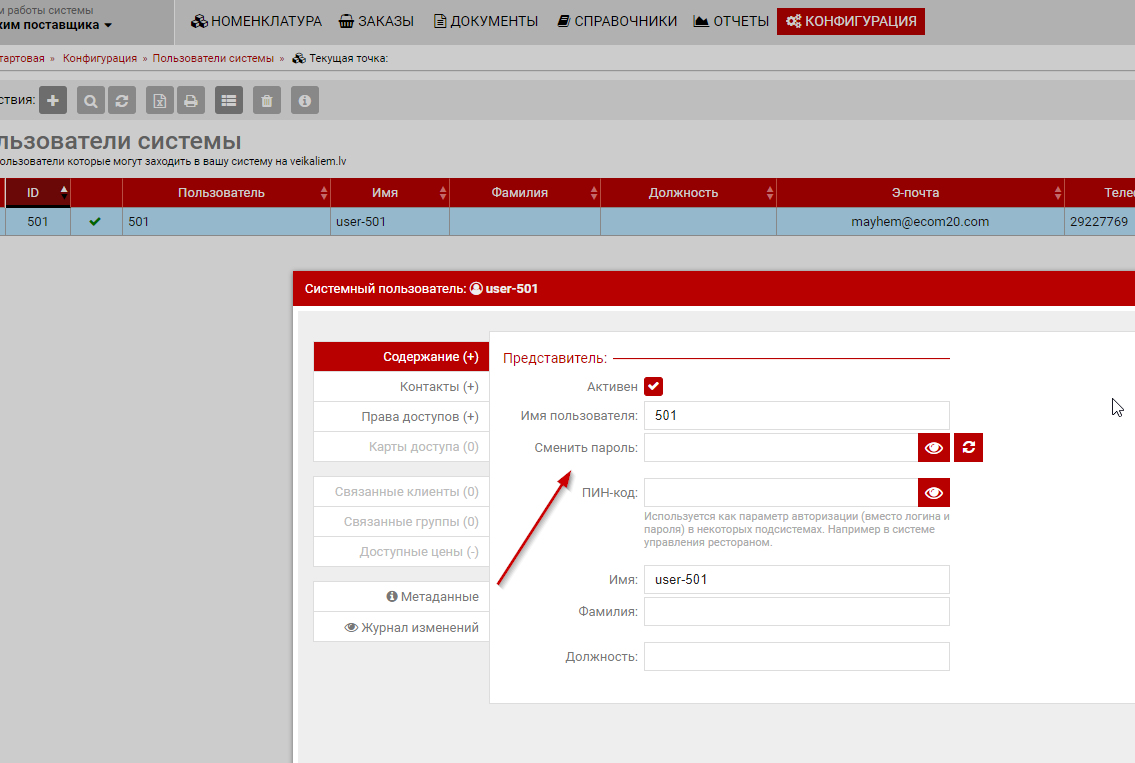Image resolution: width=1135 pixels, height=763 pixels.
Task: Click the trash delete icon
Action: pyautogui.click(x=266, y=100)
